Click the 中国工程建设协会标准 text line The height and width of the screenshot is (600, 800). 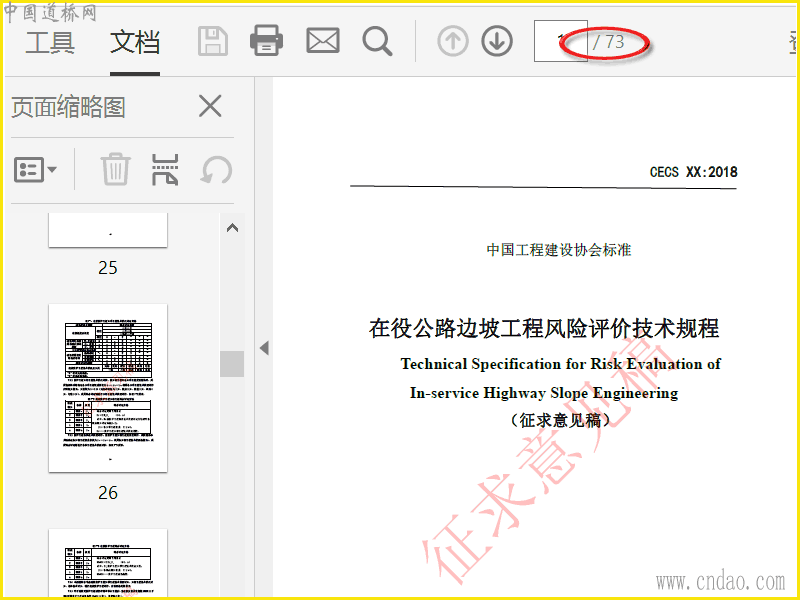click(559, 250)
